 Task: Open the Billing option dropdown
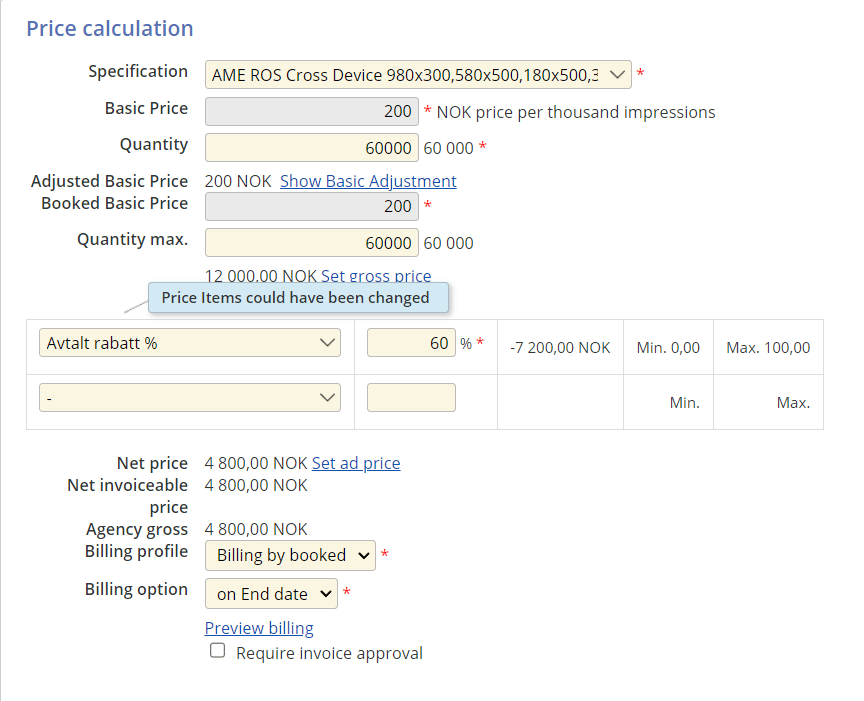tap(271, 594)
